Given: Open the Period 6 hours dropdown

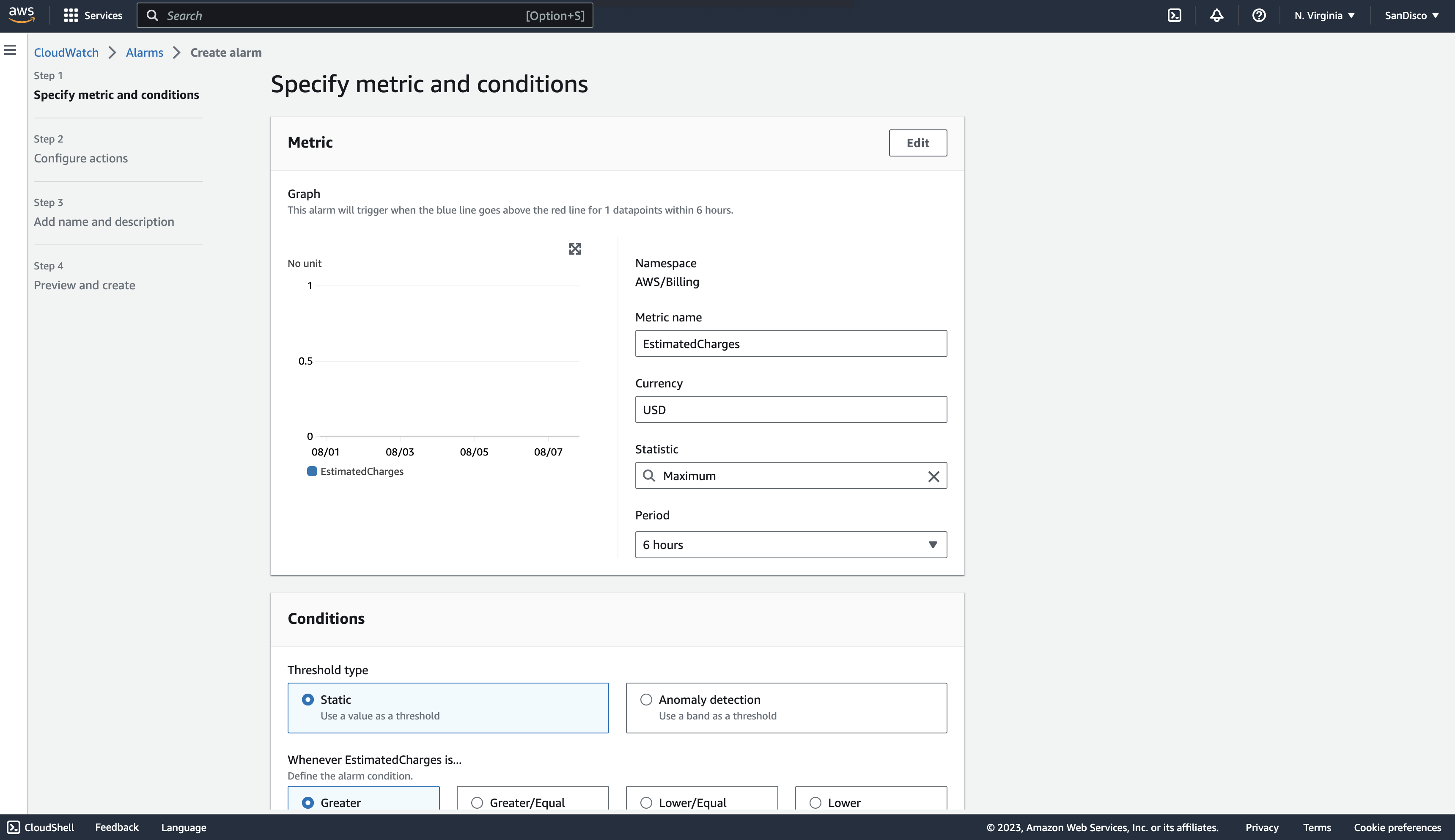Looking at the screenshot, I should [791, 545].
